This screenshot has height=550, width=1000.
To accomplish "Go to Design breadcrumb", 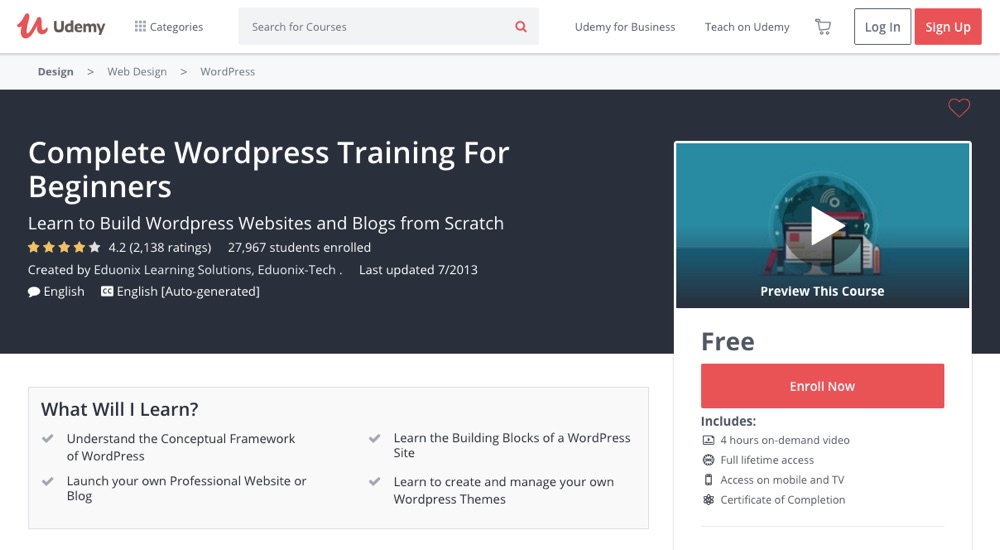I will point(55,71).
